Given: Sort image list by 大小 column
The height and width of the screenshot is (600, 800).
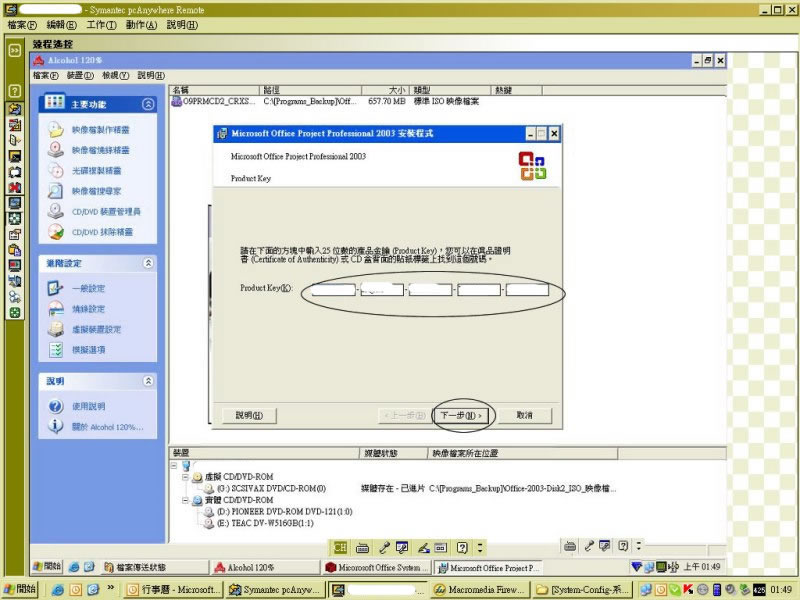Looking at the screenshot, I should pos(385,90).
